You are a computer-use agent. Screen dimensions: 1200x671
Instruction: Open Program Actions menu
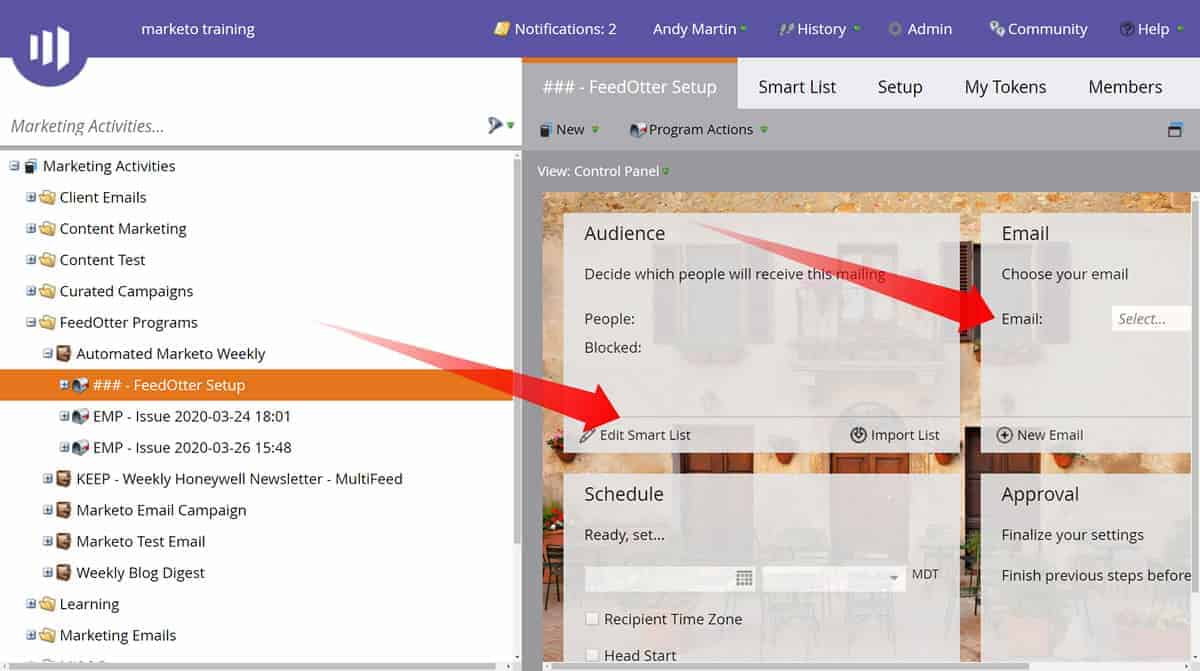pos(699,130)
